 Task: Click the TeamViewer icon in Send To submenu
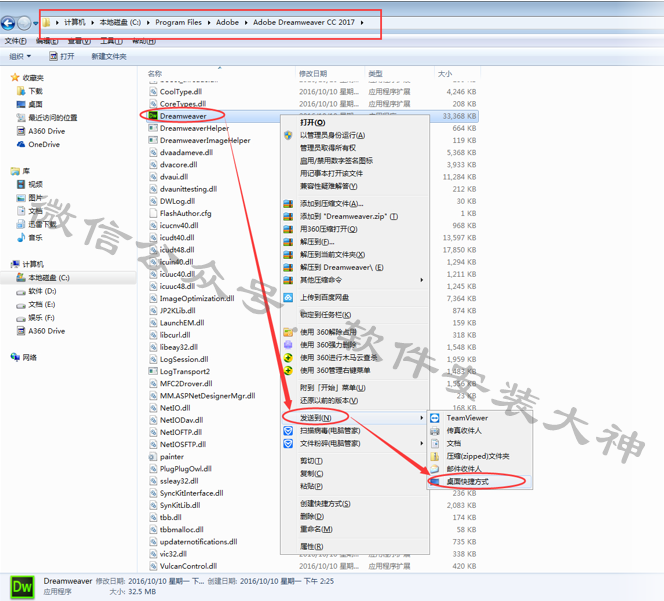[434, 418]
